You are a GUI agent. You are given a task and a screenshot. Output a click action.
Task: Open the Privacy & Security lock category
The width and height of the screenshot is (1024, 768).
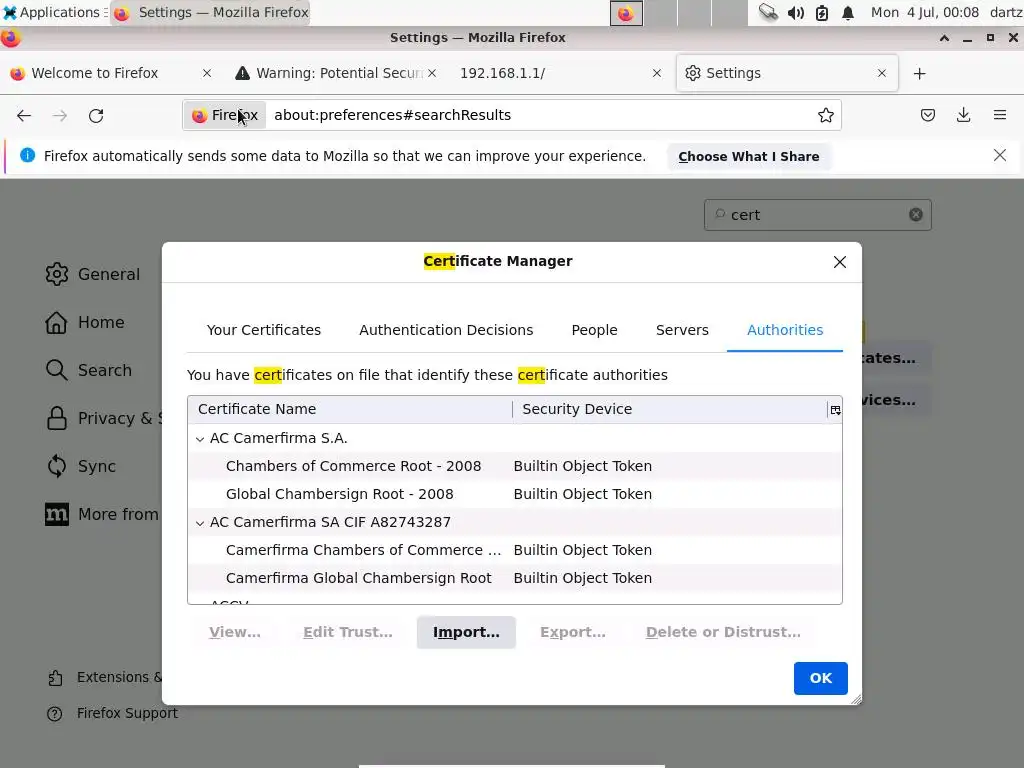point(103,418)
